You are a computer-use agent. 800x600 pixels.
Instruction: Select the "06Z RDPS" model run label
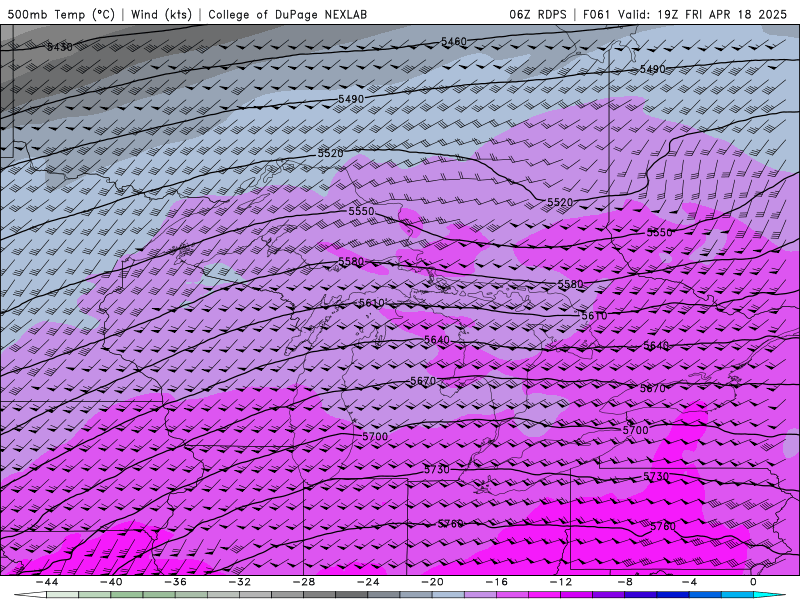point(538,14)
